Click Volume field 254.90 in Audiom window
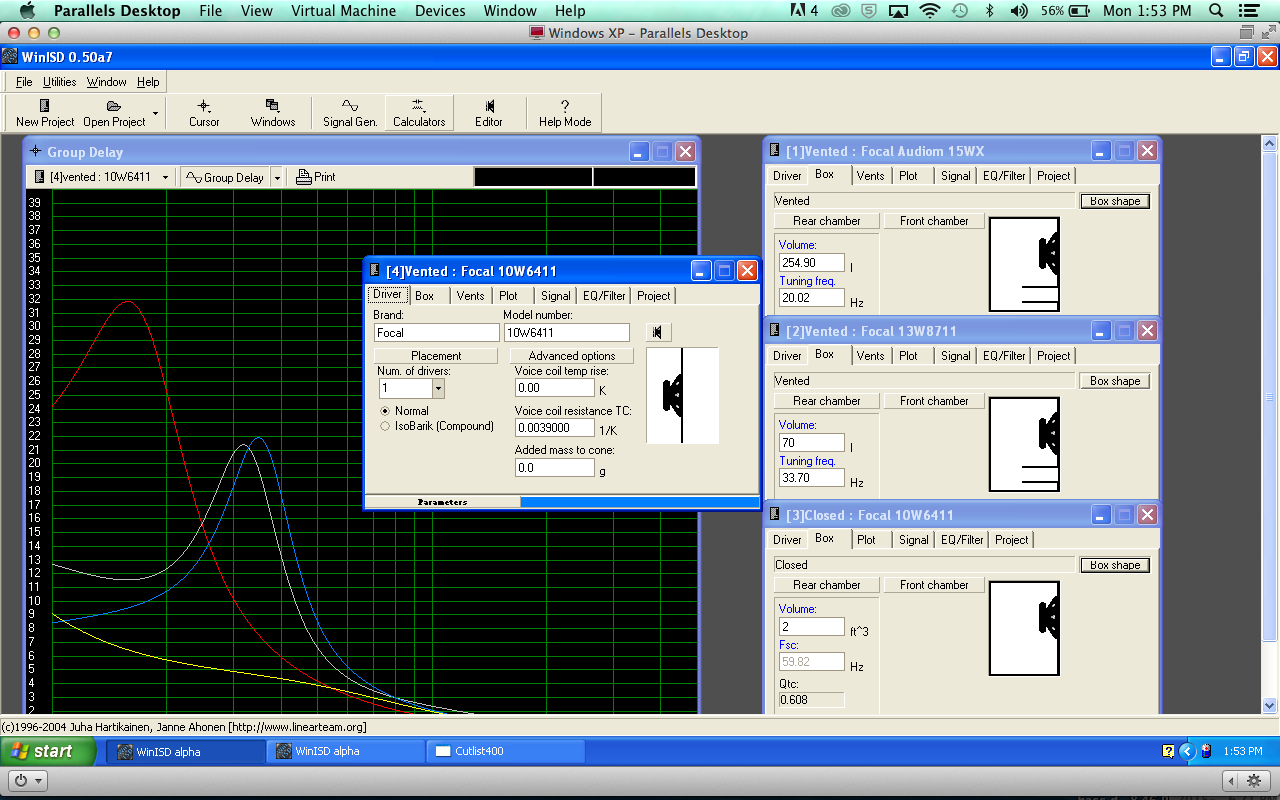Screen dimensions: 1280x800 point(812,262)
